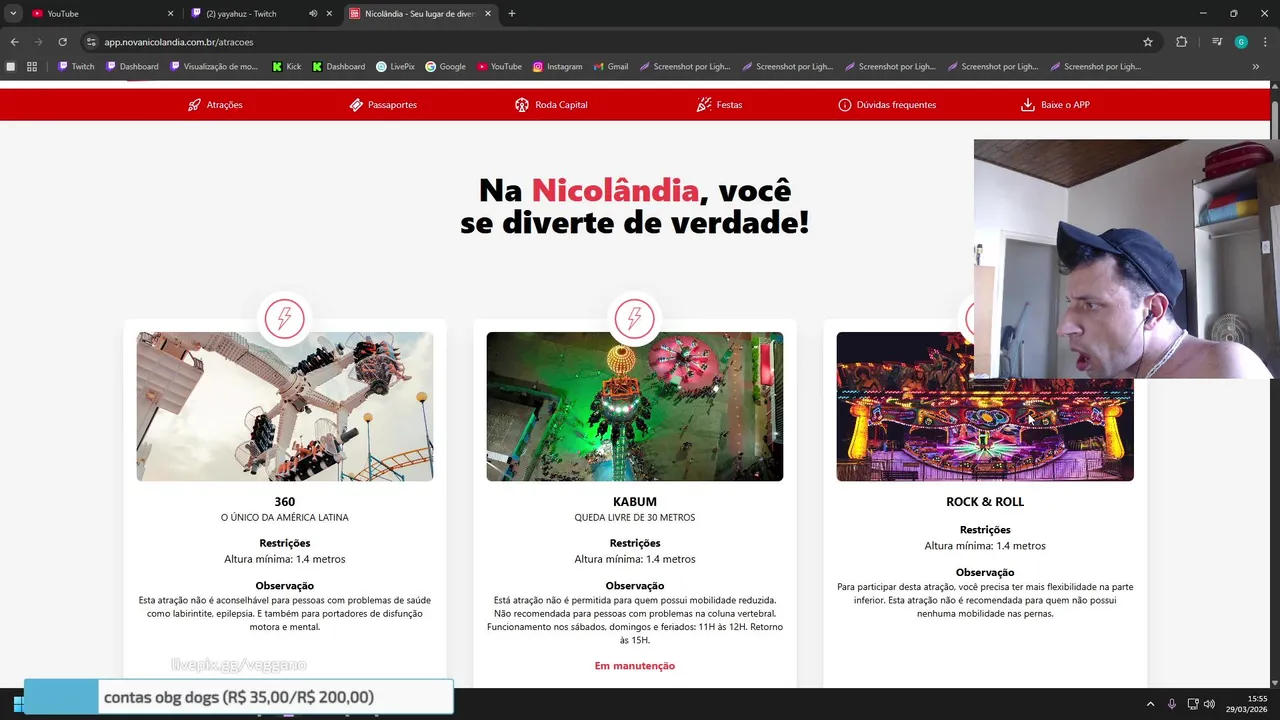This screenshot has width=1280, height=720.
Task: Click the ROCK & ROLL card title
Action: click(985, 502)
